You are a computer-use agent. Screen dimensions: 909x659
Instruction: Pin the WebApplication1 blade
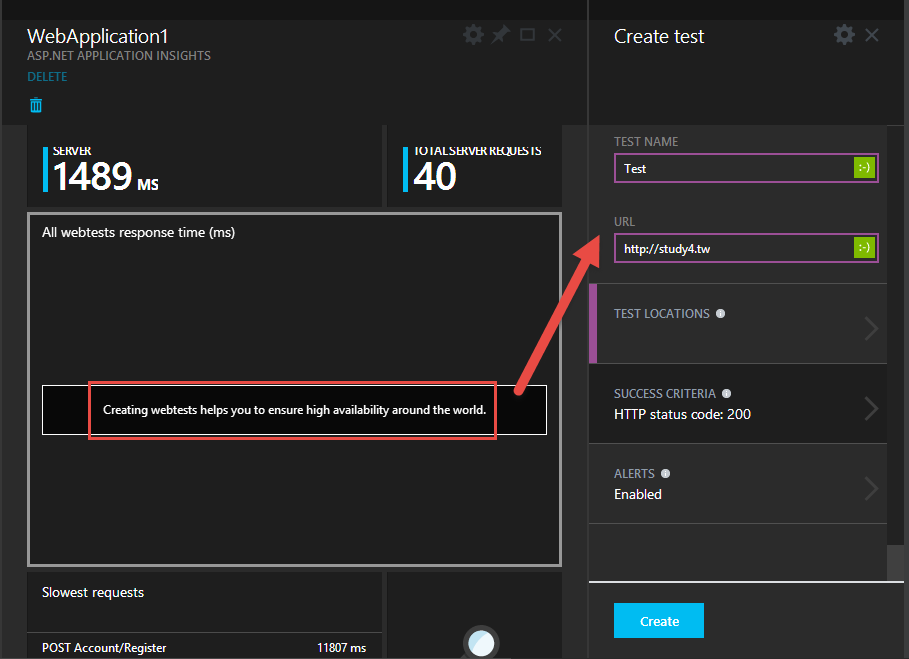[x=500, y=34]
